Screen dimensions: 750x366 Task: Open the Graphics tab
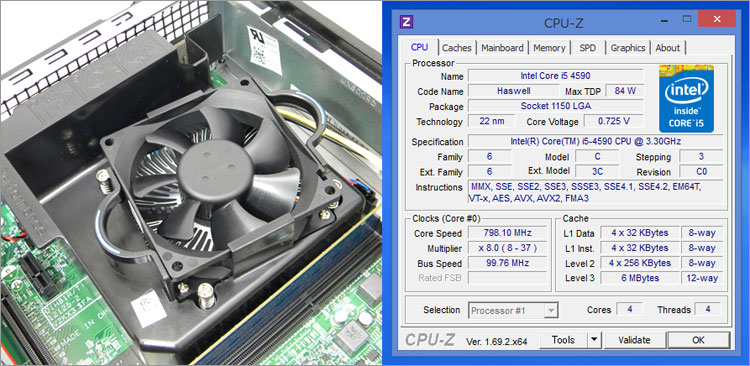point(628,48)
